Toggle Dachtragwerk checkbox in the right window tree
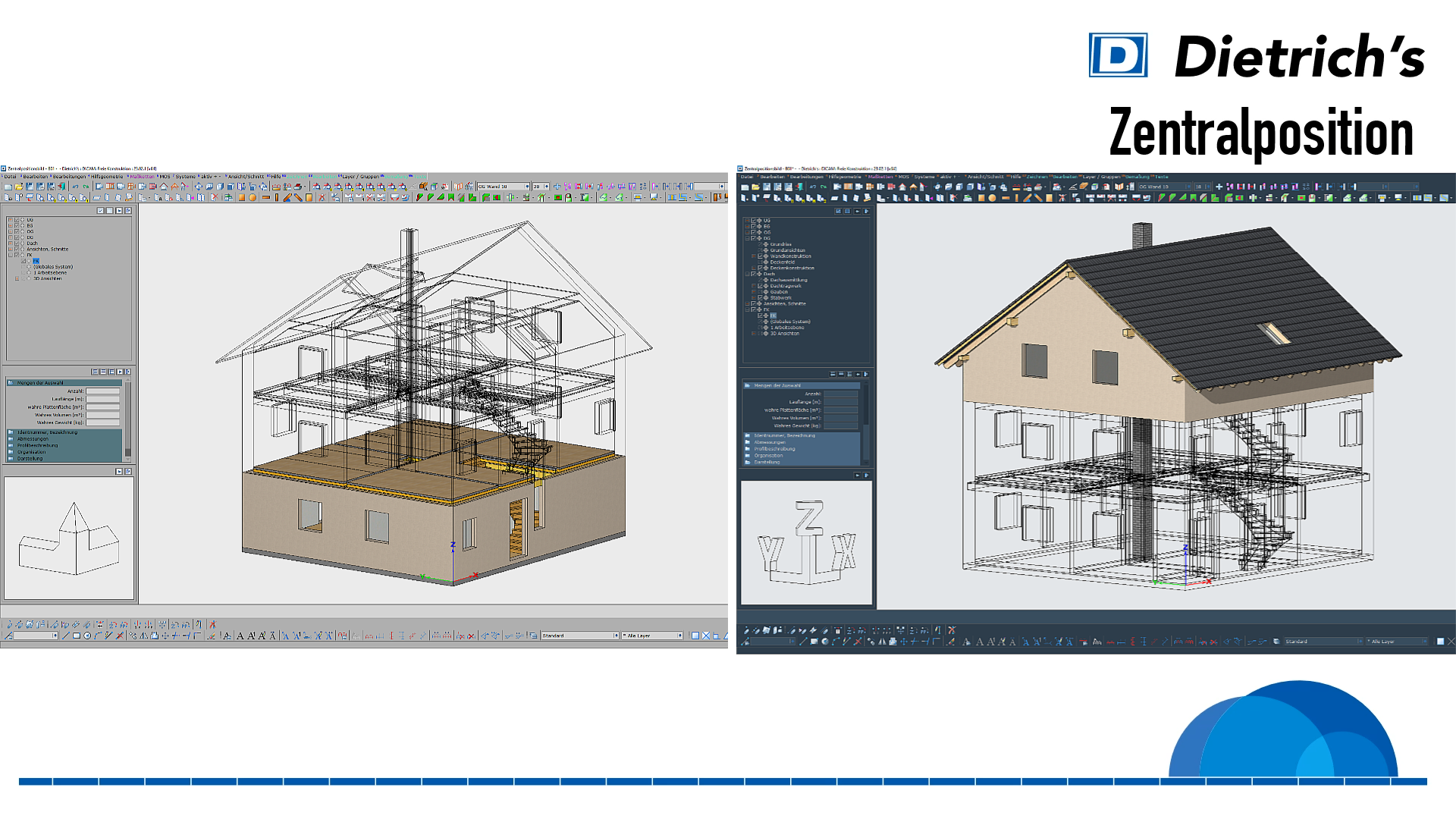The width and height of the screenshot is (1456, 819). point(760,286)
